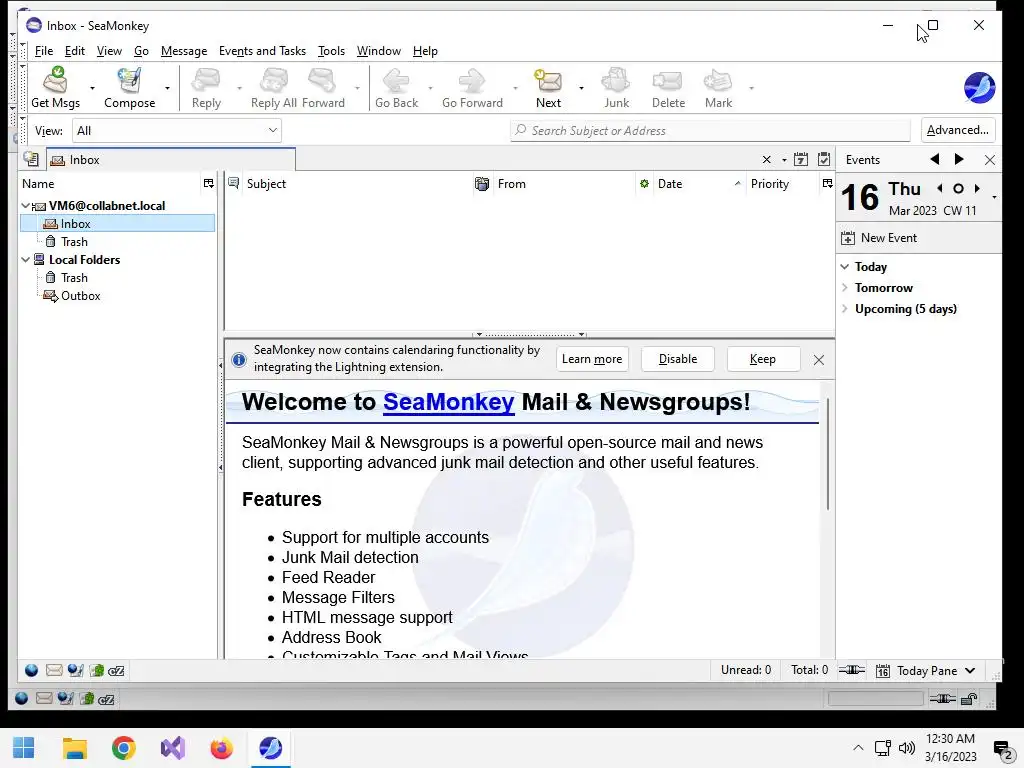Viewport: 1024px width, 768px height.
Task: Select the Inbox tab
Action: pos(171,160)
